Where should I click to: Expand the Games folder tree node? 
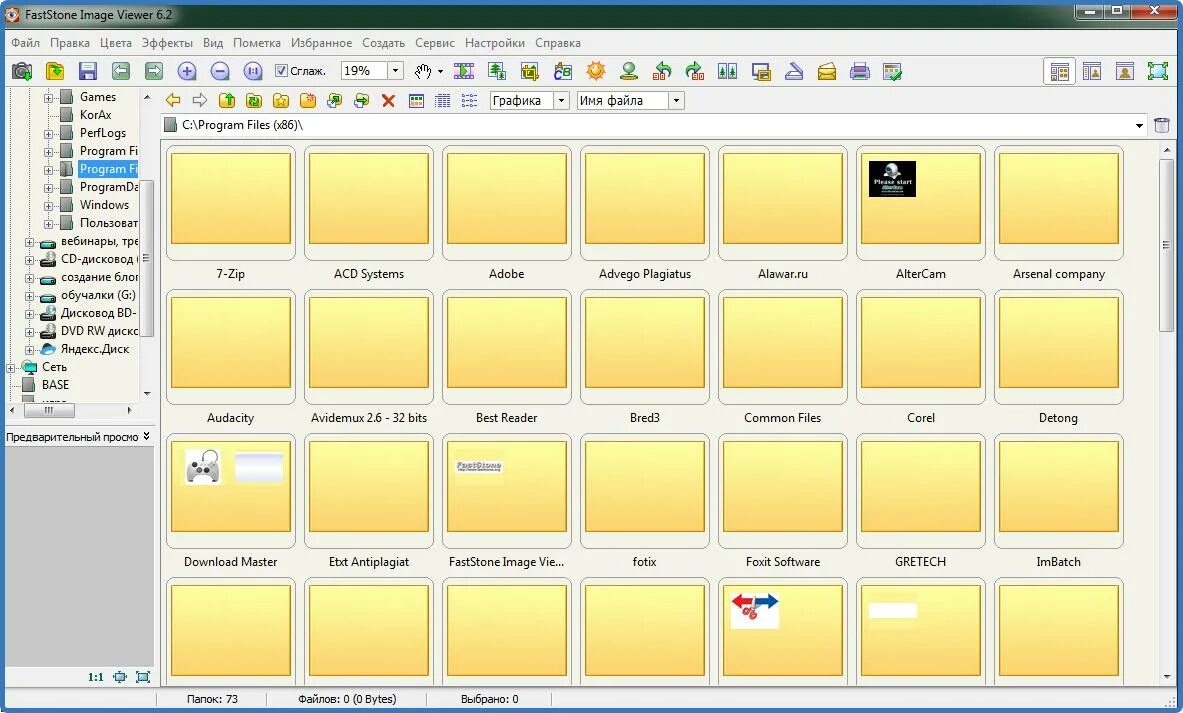point(48,97)
